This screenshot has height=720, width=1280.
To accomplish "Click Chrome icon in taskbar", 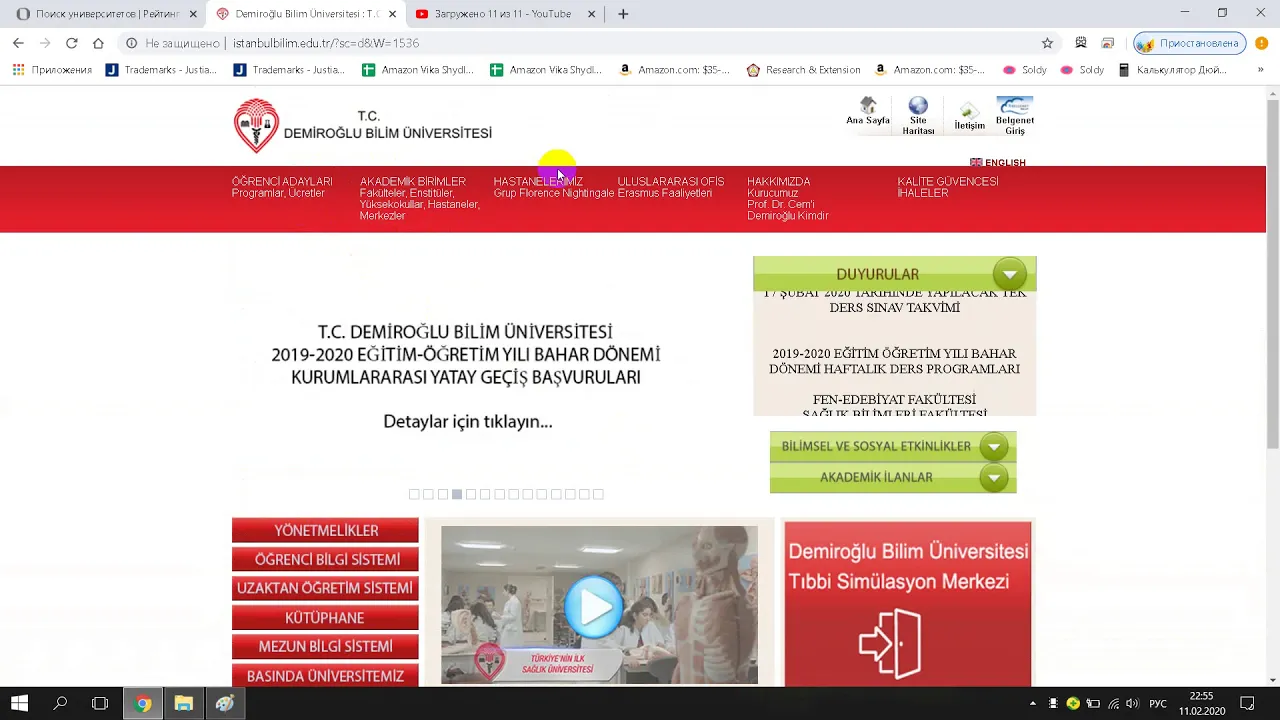I will pyautogui.click(x=143, y=703).
